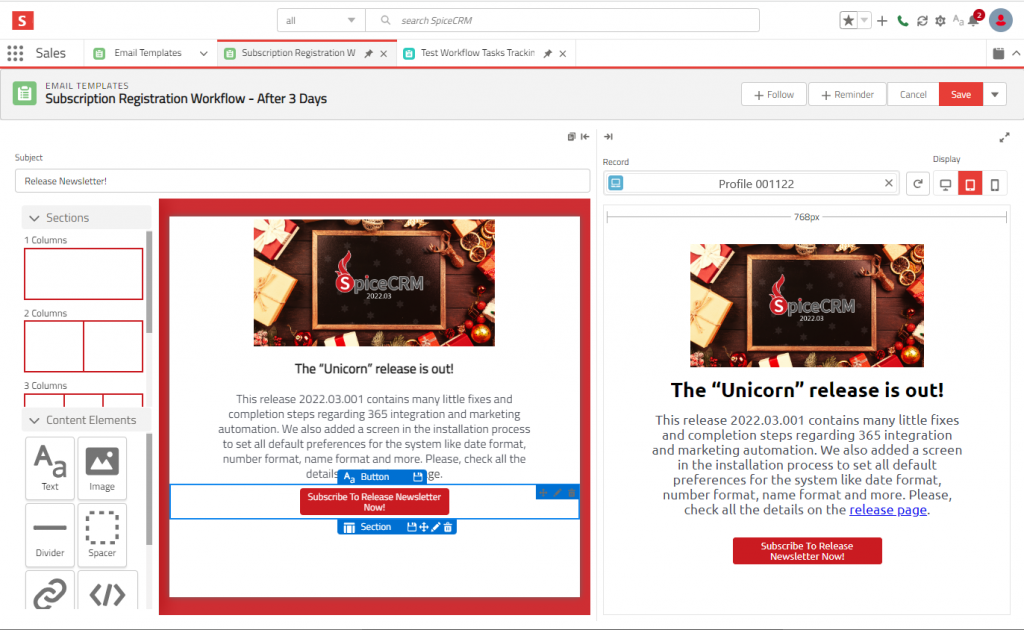Click the save icon on Section toolbar

click(x=411, y=527)
